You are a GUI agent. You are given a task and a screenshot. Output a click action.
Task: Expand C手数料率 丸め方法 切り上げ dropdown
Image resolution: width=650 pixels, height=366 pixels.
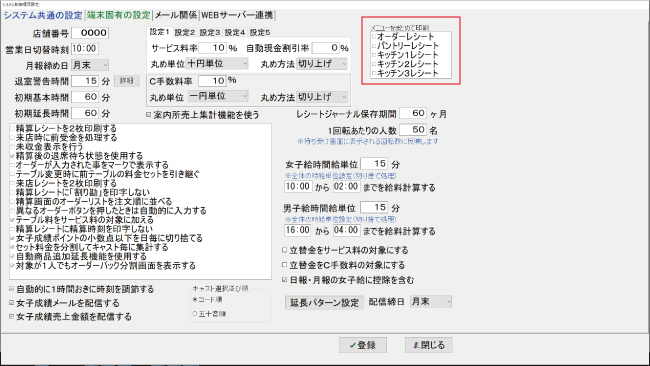pos(322,97)
